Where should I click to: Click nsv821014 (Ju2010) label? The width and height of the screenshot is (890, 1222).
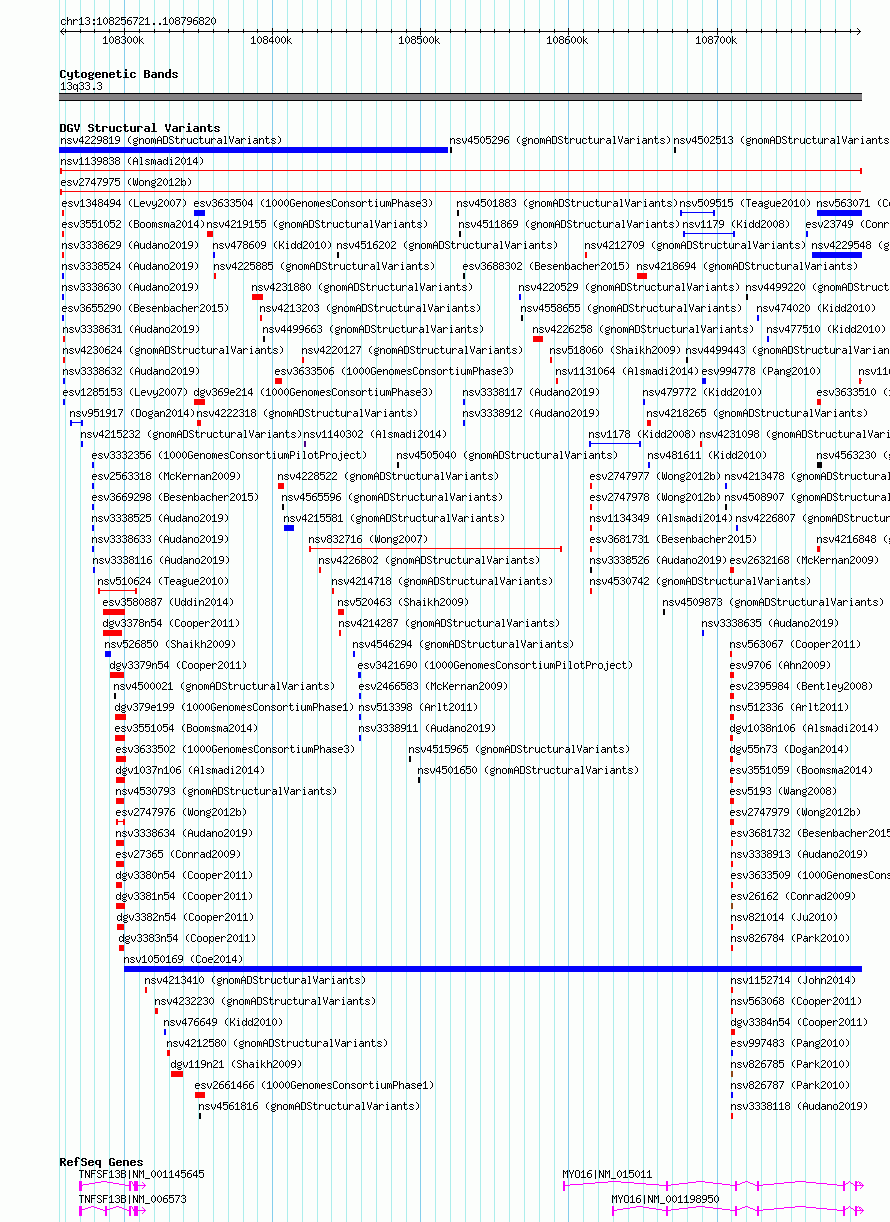(x=786, y=917)
